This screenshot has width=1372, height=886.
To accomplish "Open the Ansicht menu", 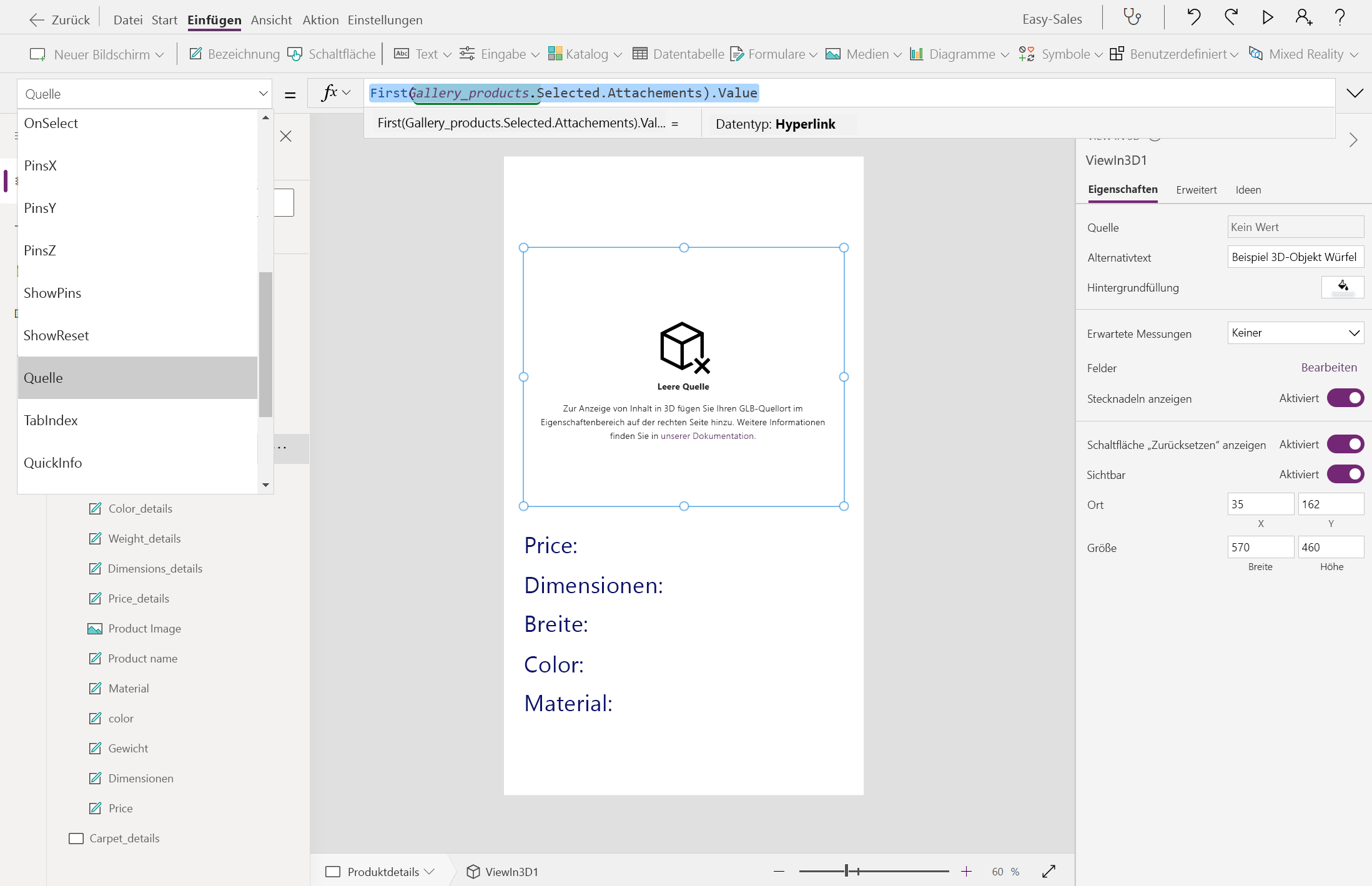I will point(271,20).
